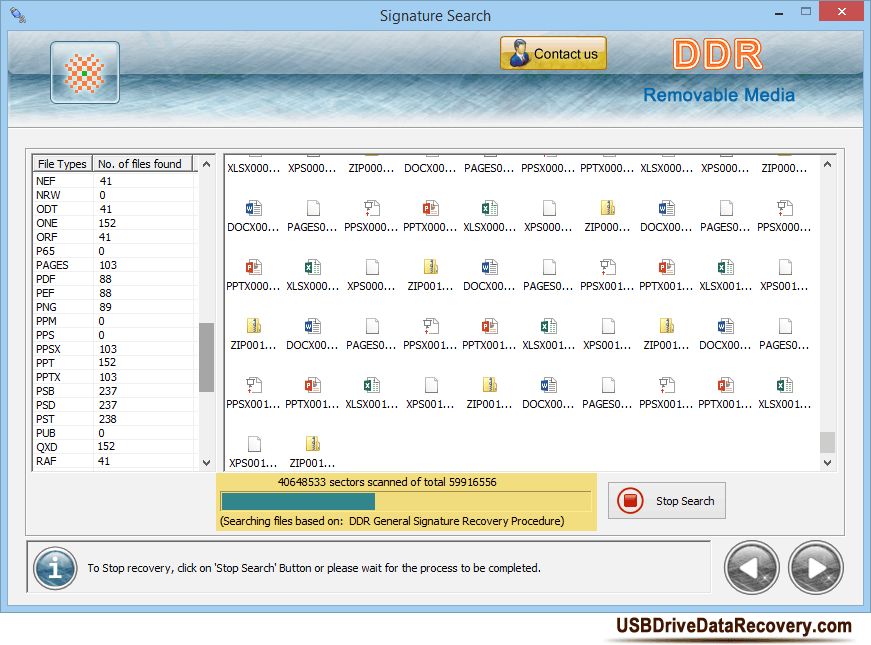Viewport: 871px width, 645px height.
Task: Click the 'To Stop recovery' hint text
Action: click(x=314, y=568)
